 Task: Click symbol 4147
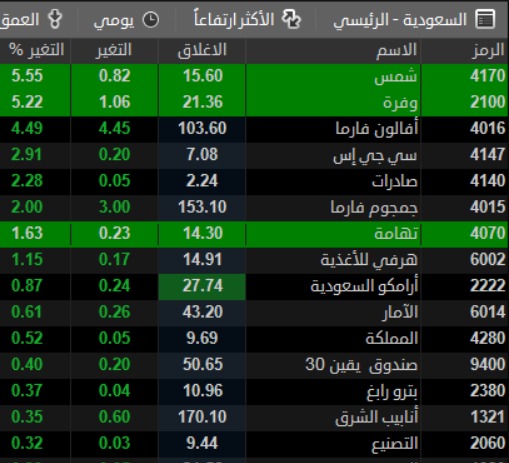pos(487,155)
